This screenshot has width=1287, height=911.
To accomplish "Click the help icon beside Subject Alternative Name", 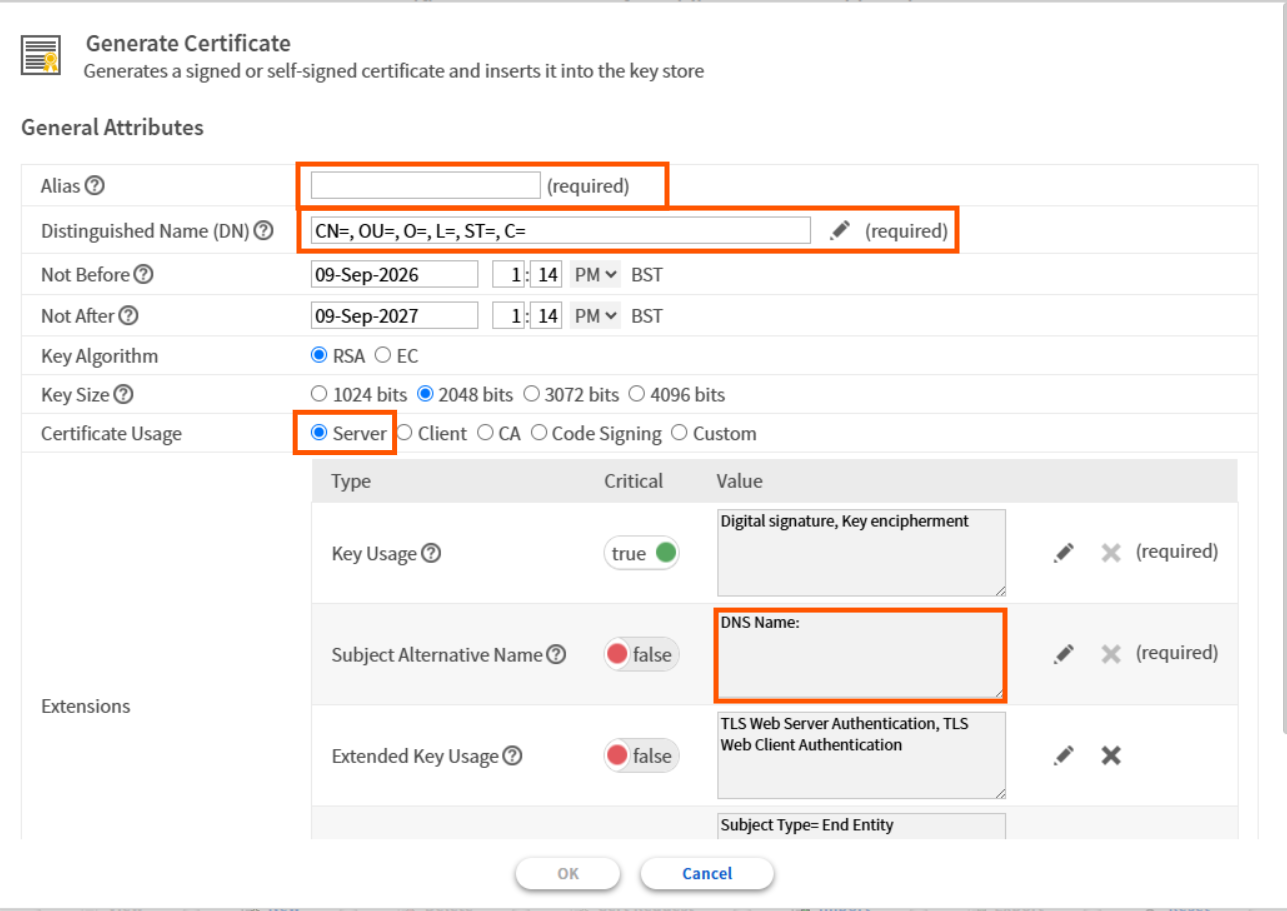I will pyautogui.click(x=556, y=655).
